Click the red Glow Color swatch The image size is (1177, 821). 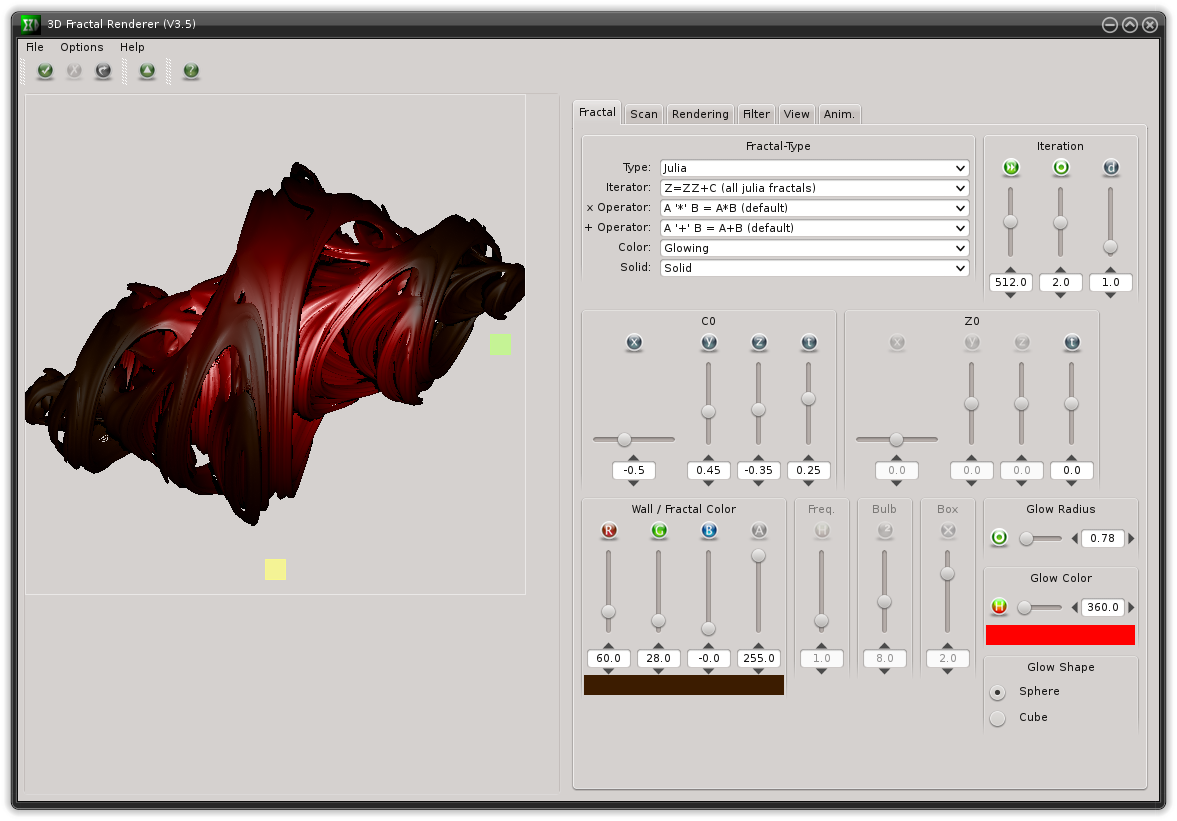click(x=1060, y=635)
